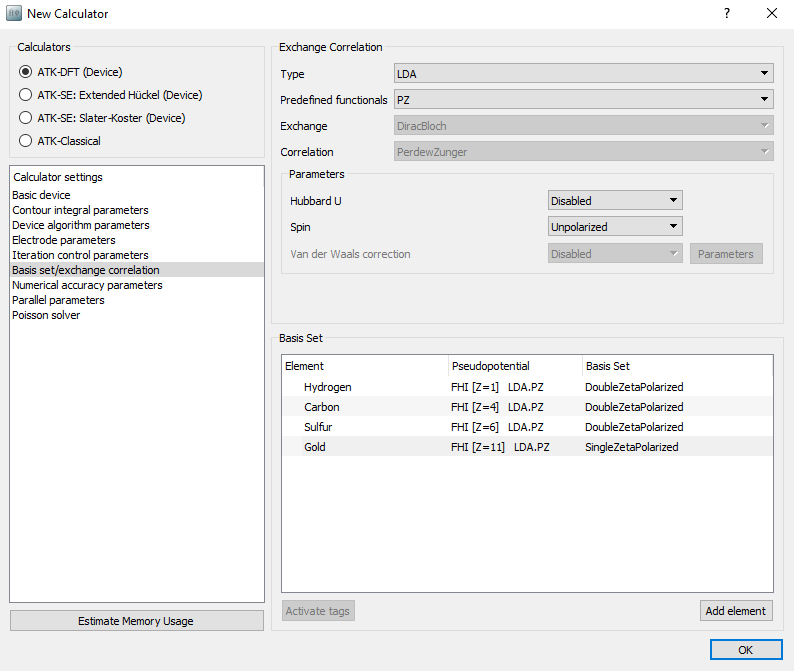Select ATK-Classical calculator

[60, 141]
